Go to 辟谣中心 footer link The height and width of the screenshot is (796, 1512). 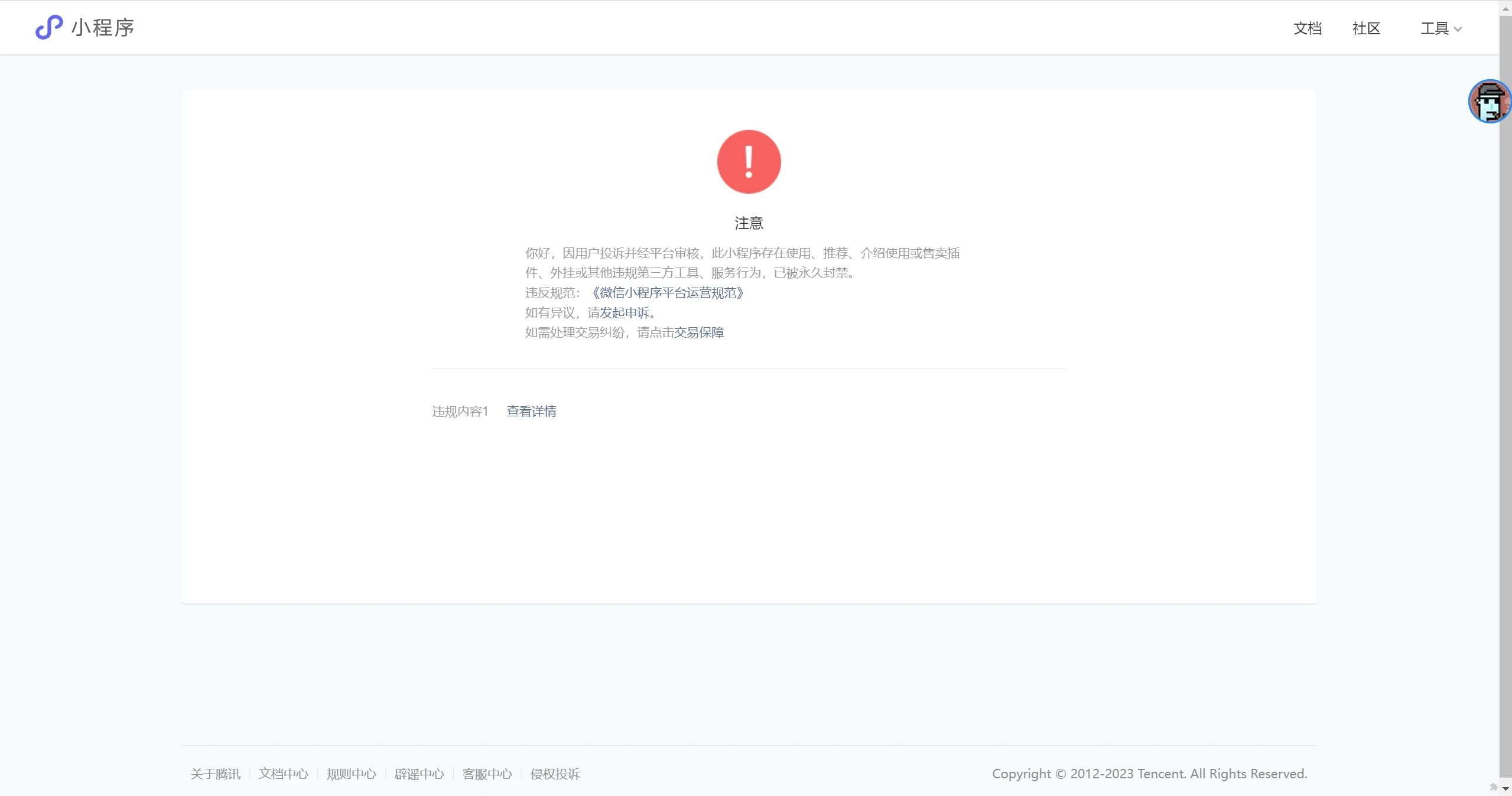[419, 774]
